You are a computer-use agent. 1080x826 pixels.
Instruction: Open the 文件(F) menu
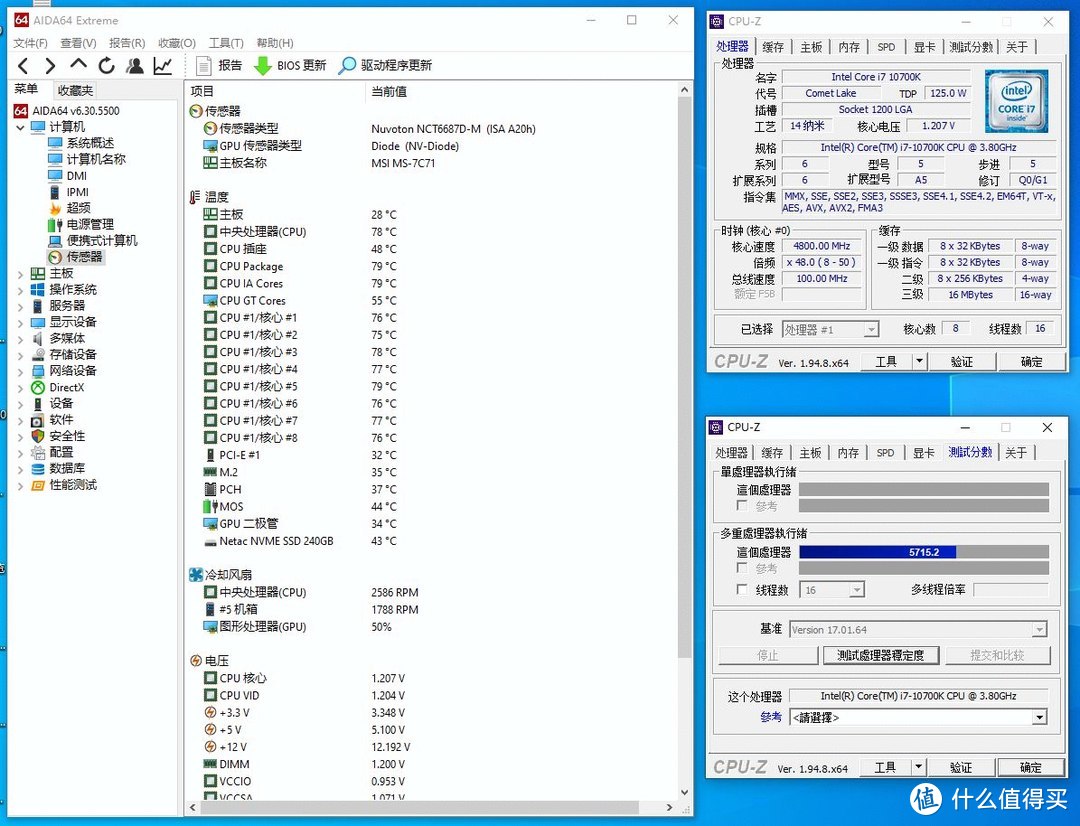click(x=30, y=43)
